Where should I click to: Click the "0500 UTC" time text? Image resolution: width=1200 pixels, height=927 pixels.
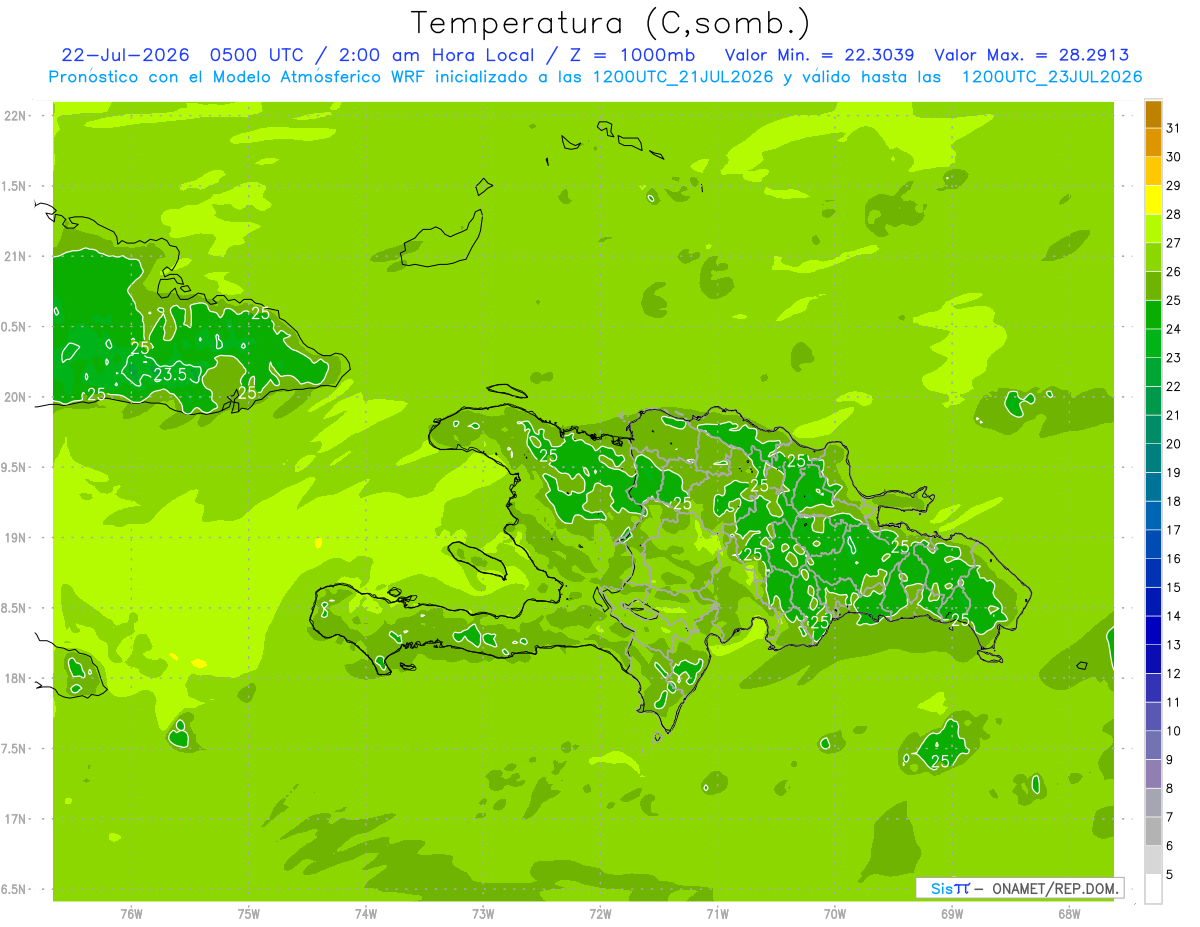click(259, 55)
